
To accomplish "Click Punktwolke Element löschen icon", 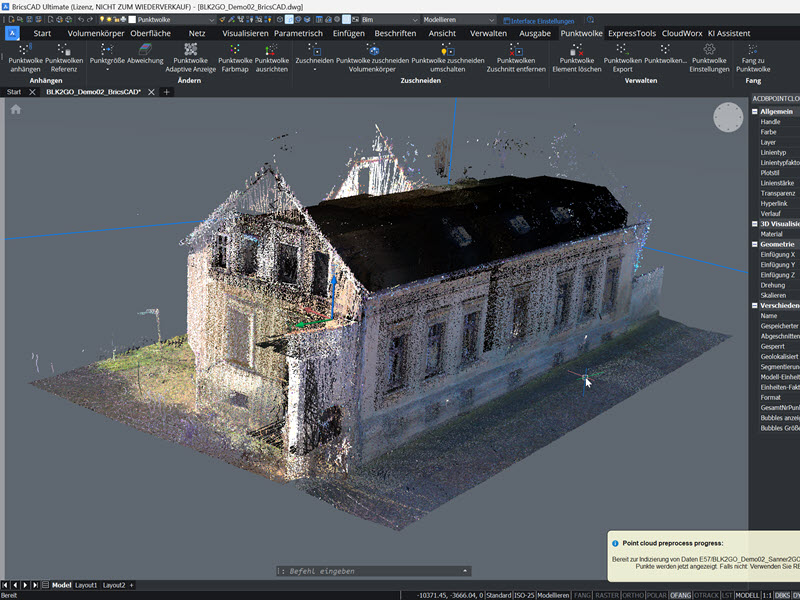I will pos(577,49).
